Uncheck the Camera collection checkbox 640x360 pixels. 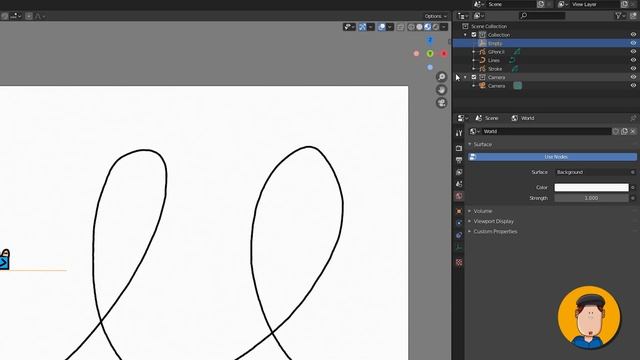click(x=474, y=77)
